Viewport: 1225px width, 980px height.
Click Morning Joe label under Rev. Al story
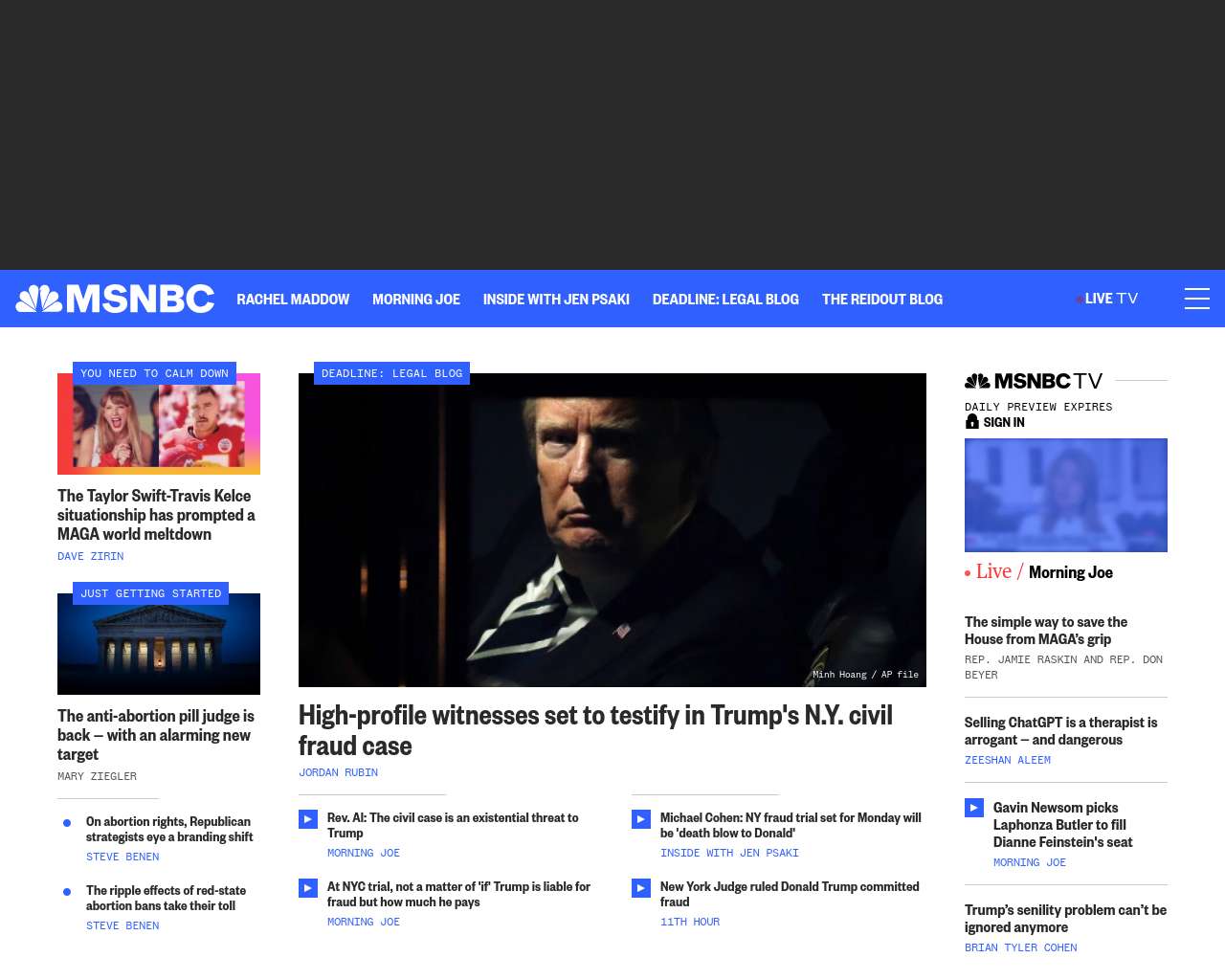(364, 853)
